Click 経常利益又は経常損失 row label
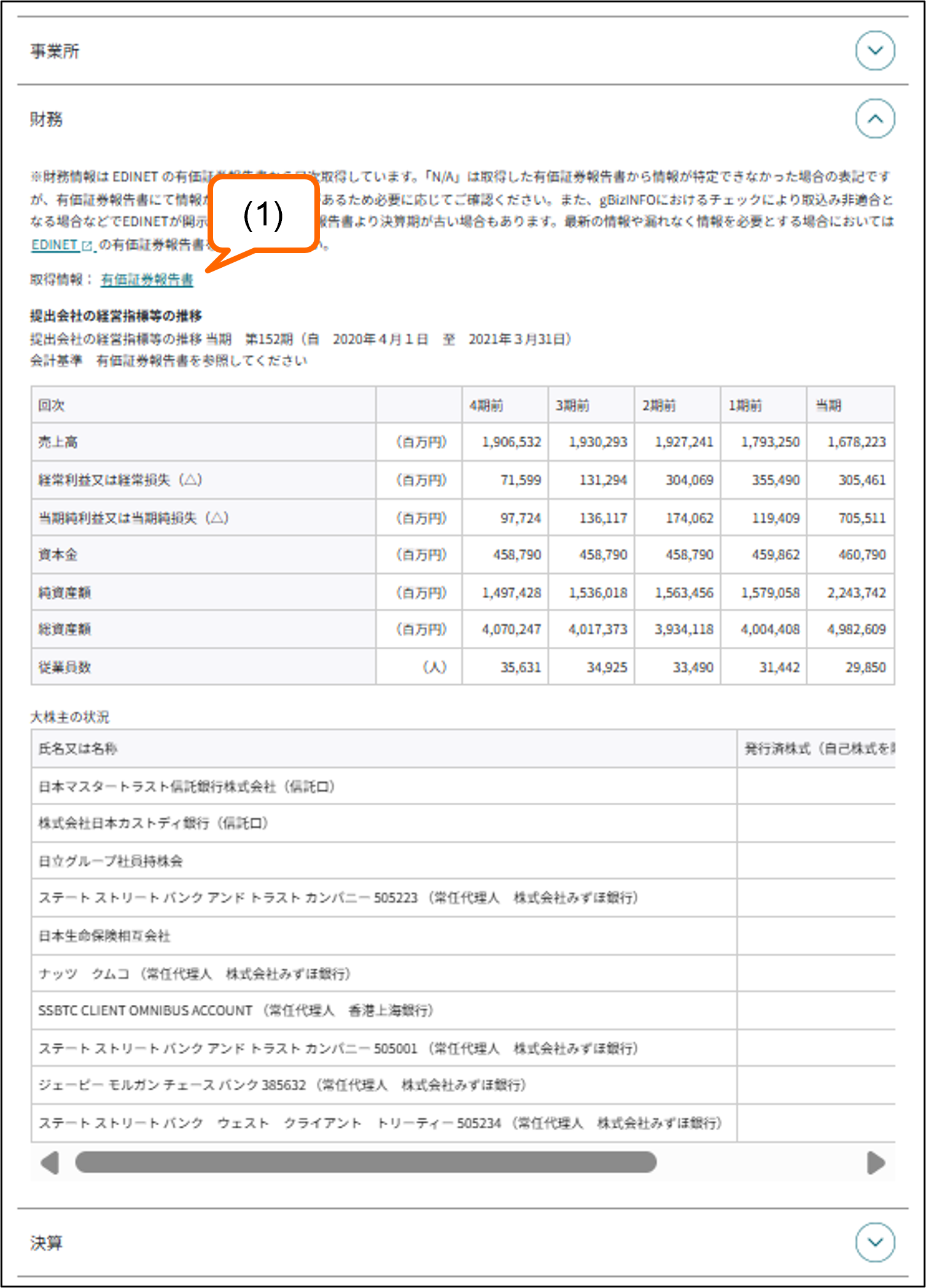 120,480
